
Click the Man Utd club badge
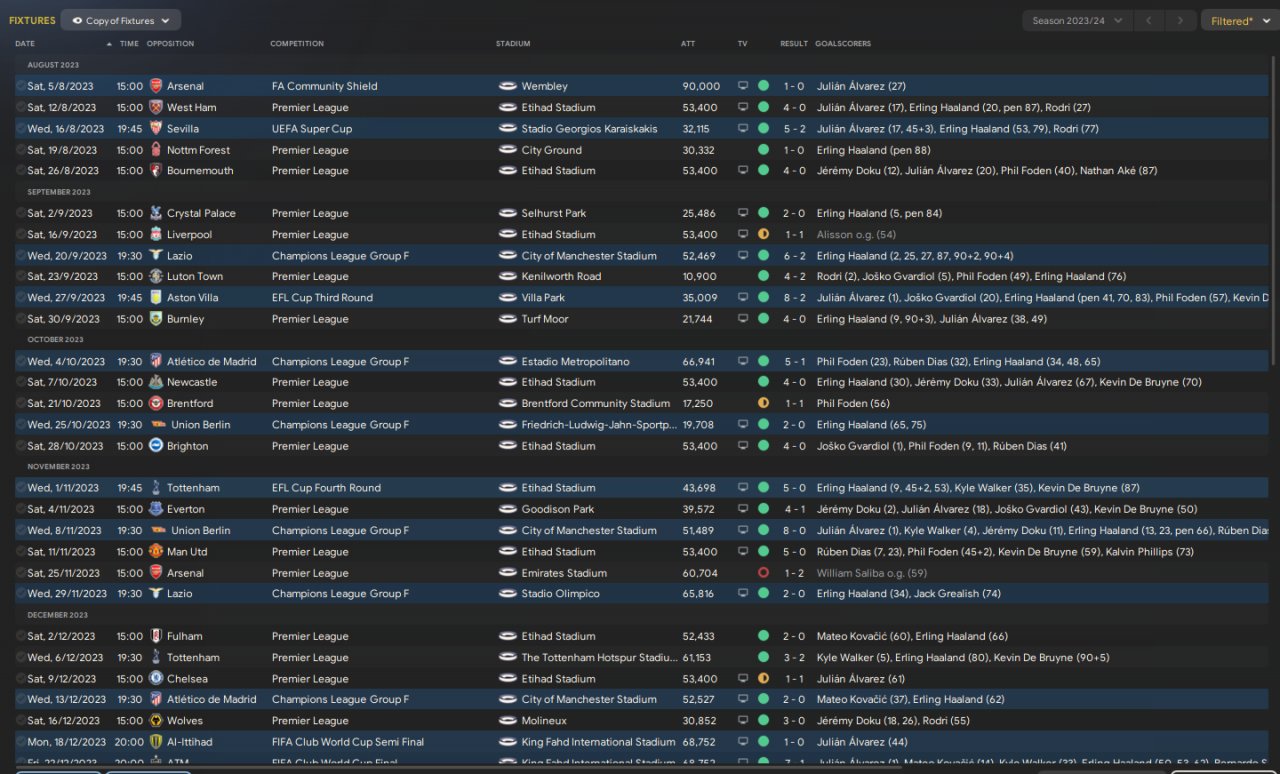point(155,552)
